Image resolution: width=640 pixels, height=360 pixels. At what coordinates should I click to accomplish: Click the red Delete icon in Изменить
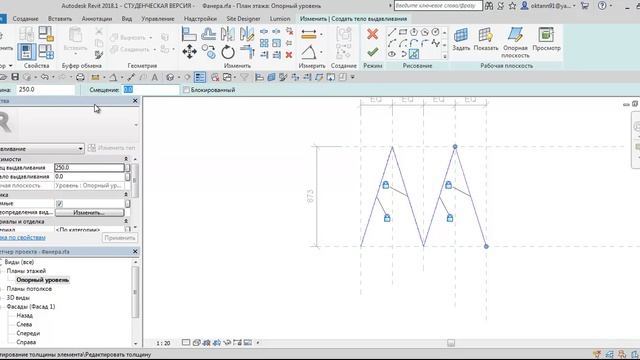pyautogui.click(x=289, y=54)
